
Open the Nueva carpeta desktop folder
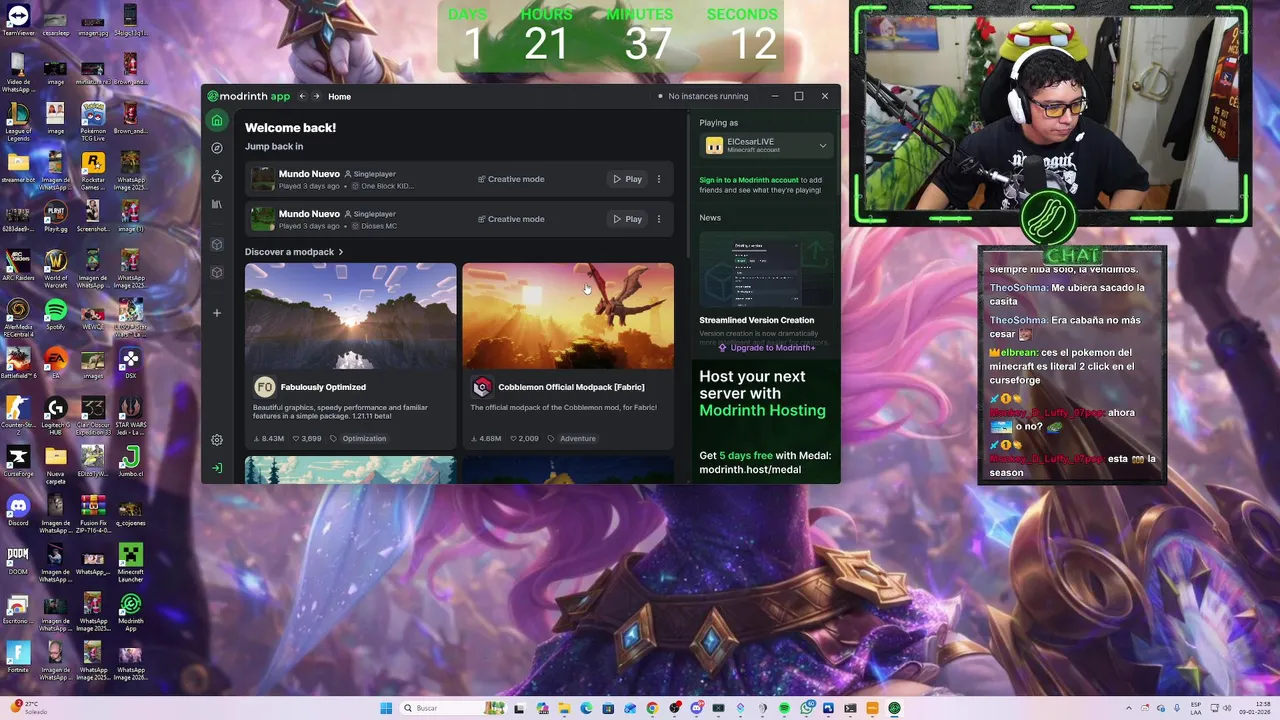[x=55, y=462]
